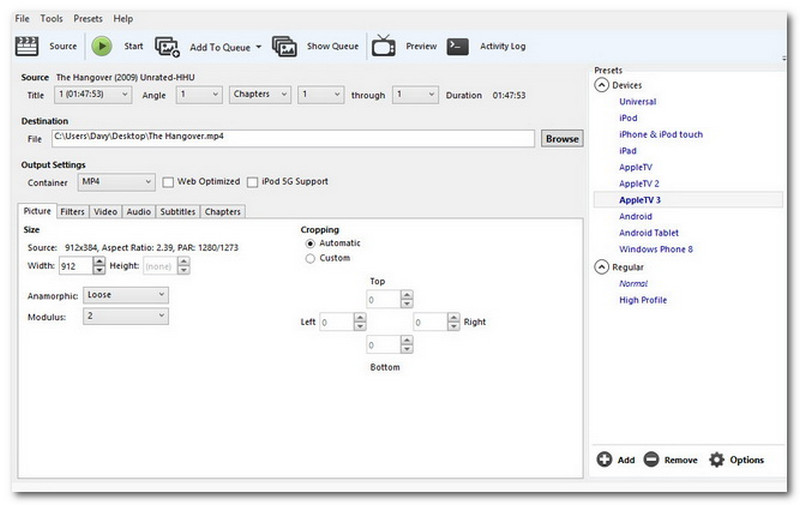Click the Add To Queue icon
This screenshot has height=505, width=800.
[x=167, y=46]
